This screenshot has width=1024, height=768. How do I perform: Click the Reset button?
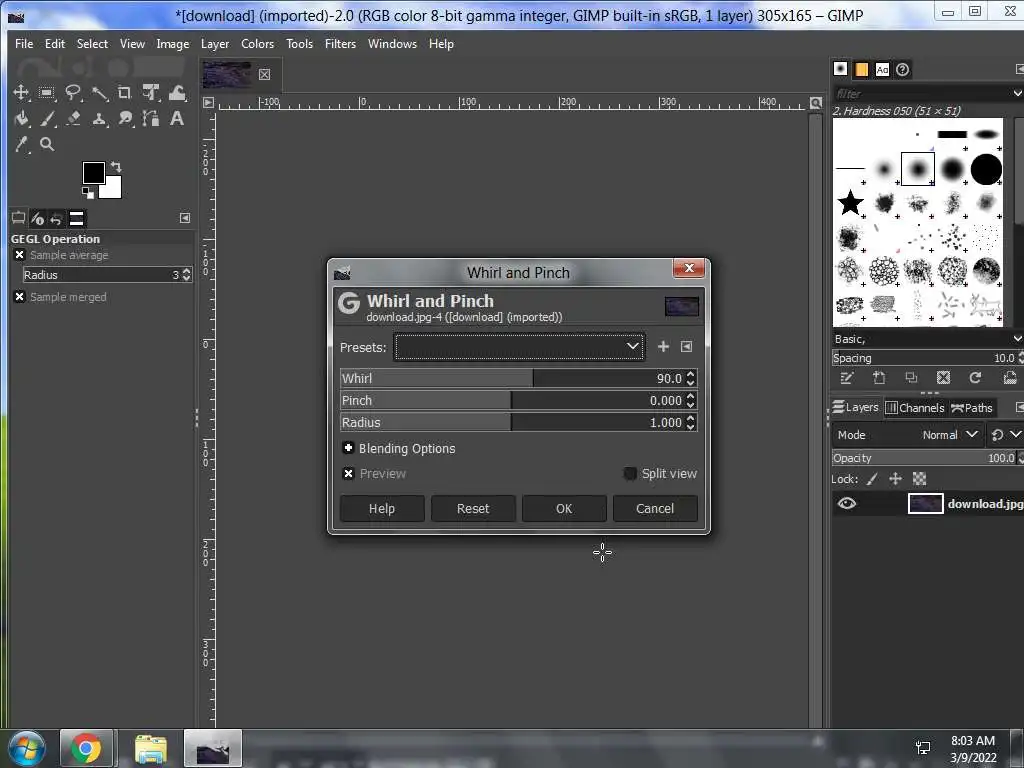pyautogui.click(x=473, y=509)
